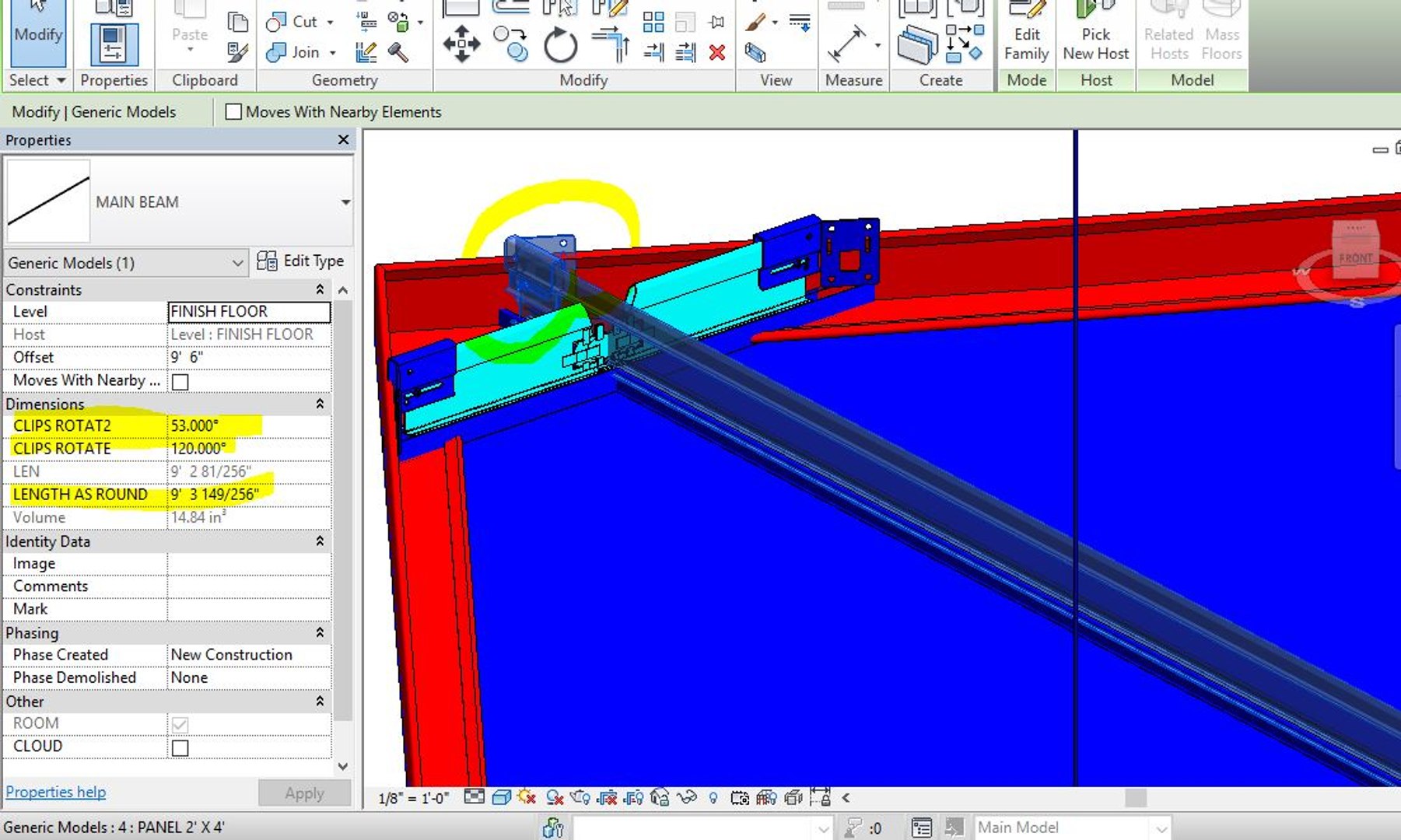Click the Displace Elements icon in View panel

coord(755,52)
